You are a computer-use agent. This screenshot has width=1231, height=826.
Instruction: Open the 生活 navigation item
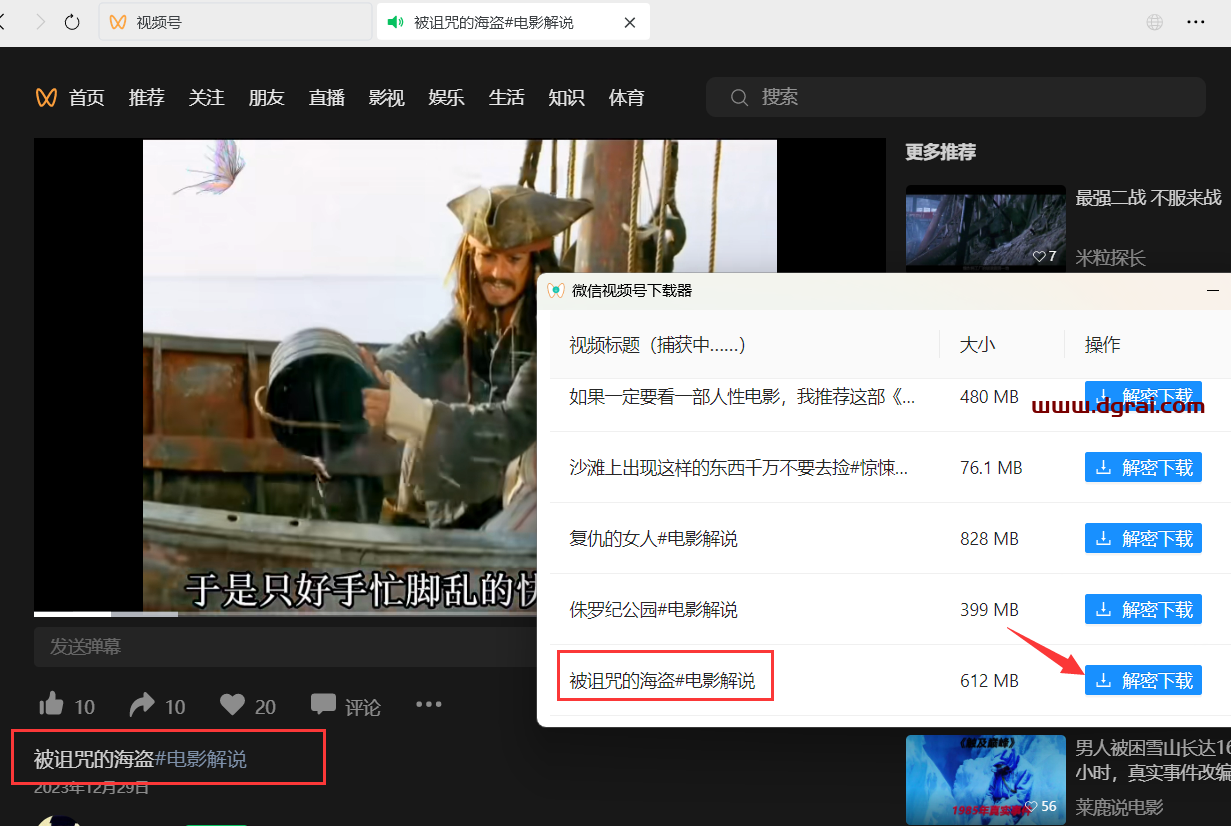[x=507, y=98]
